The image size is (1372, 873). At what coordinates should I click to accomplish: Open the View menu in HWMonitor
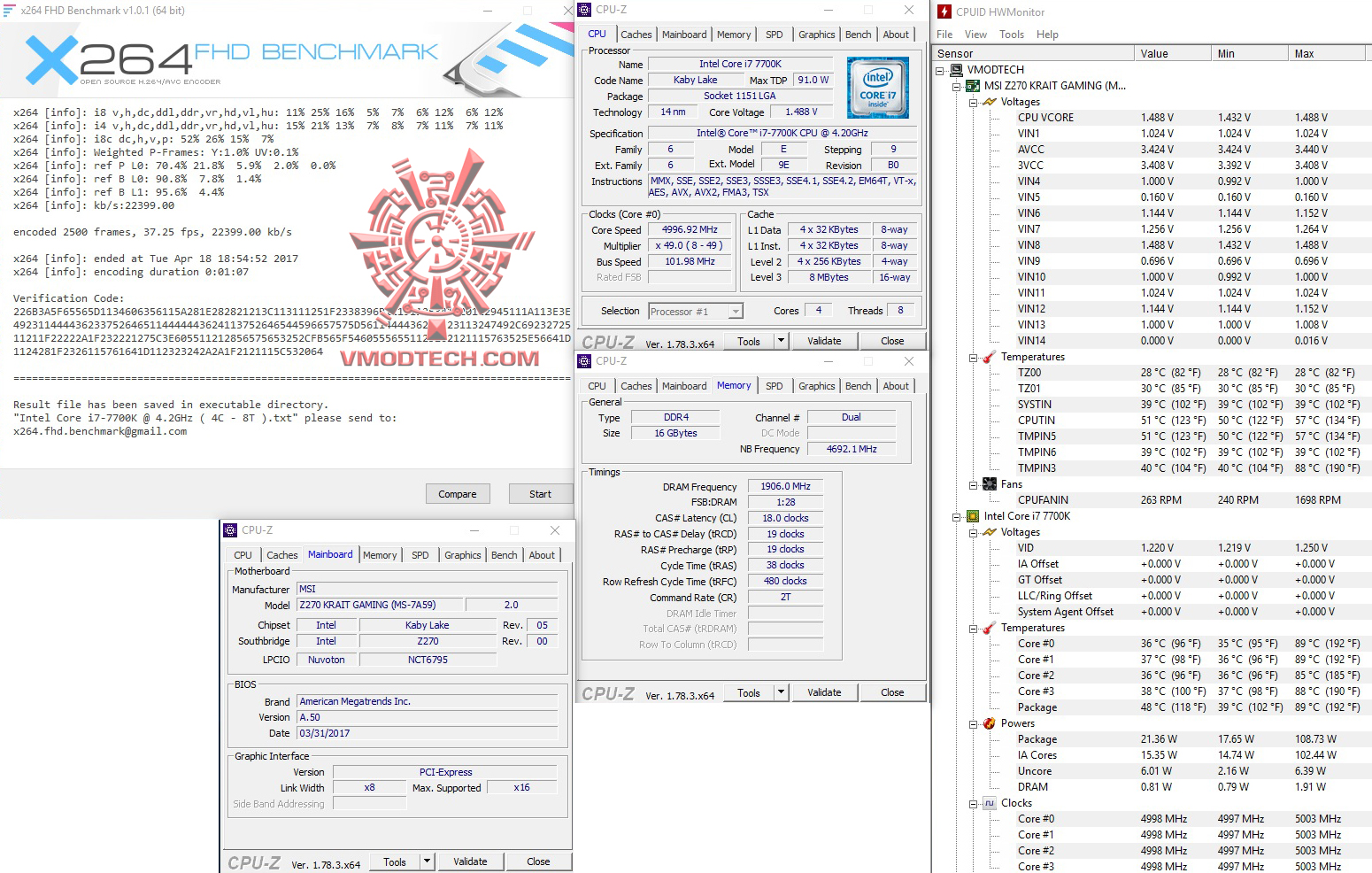[975, 34]
